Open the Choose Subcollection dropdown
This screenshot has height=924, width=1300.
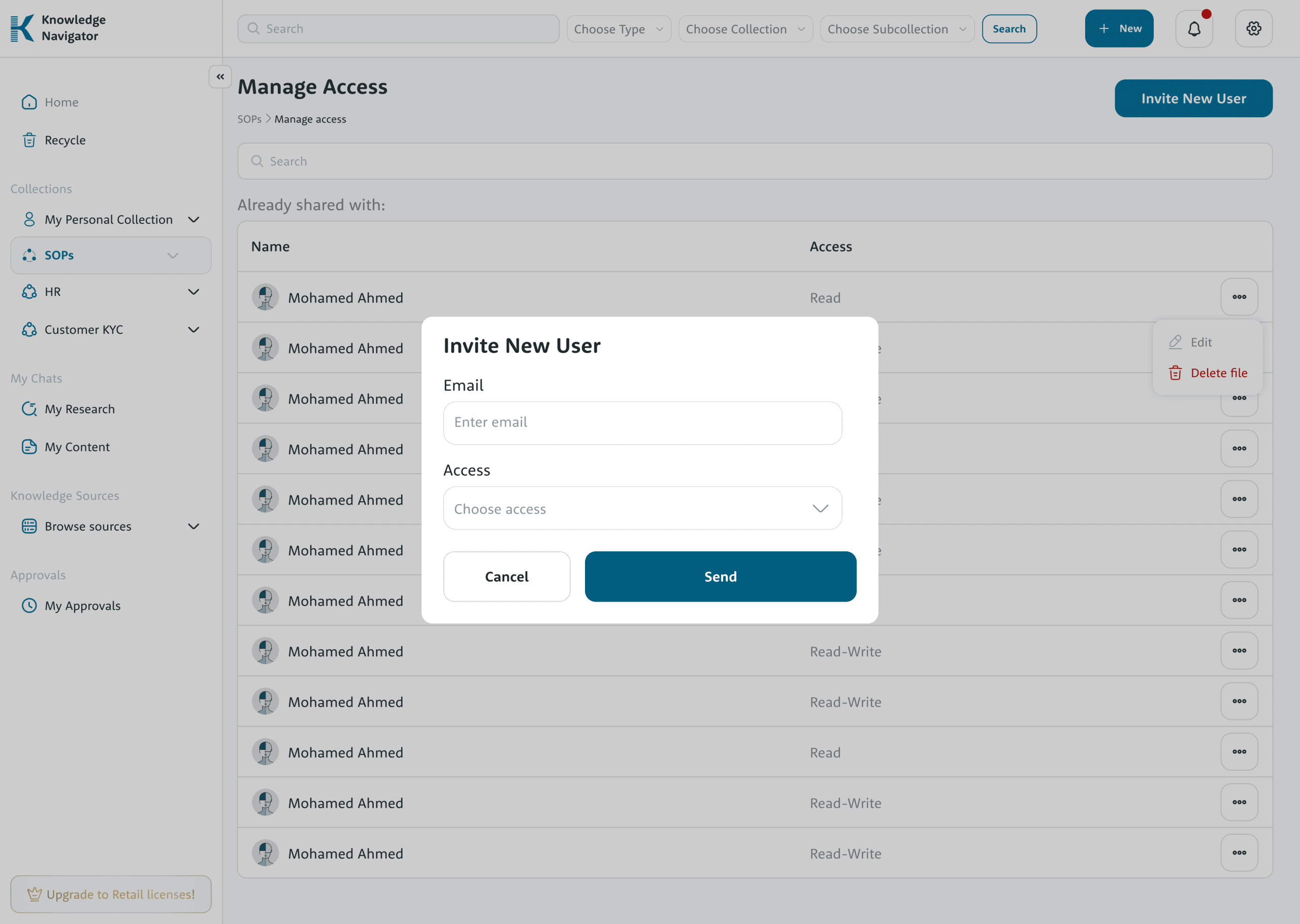pyautogui.click(x=897, y=29)
